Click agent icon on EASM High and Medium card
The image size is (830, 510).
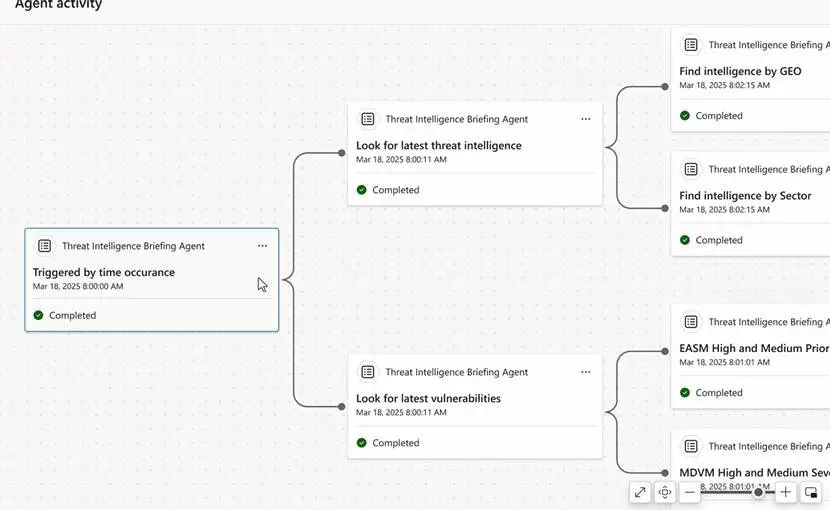click(x=691, y=322)
